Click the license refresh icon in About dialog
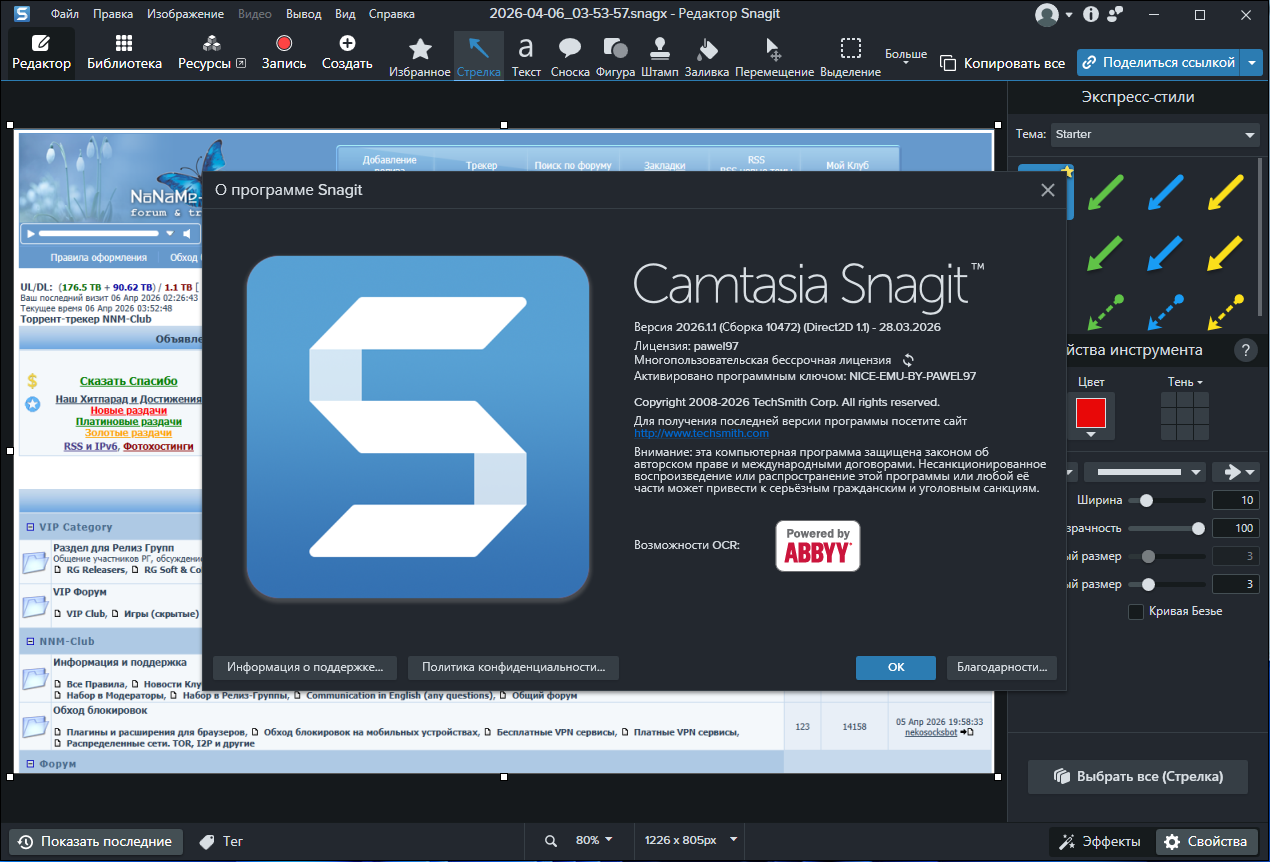Viewport: 1270px width, 862px height. click(908, 360)
